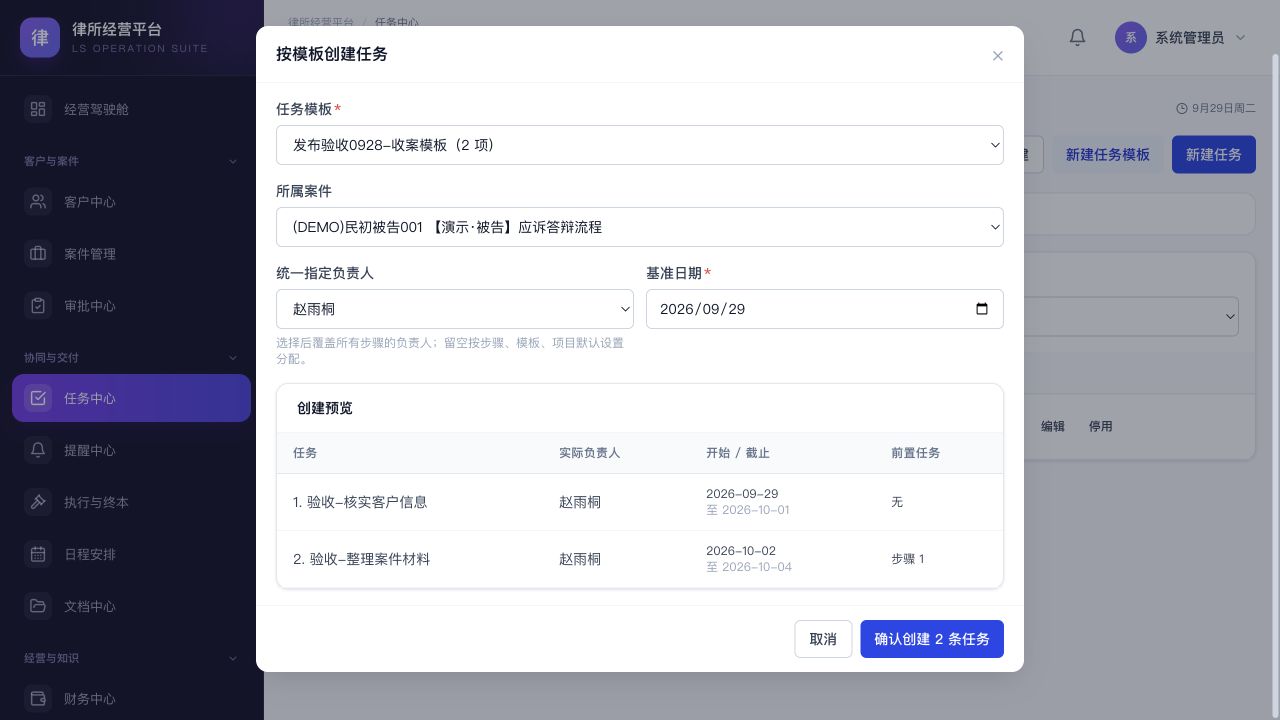Click the 文档中心 folder icon
This screenshot has width=1280, height=720.
click(38, 606)
